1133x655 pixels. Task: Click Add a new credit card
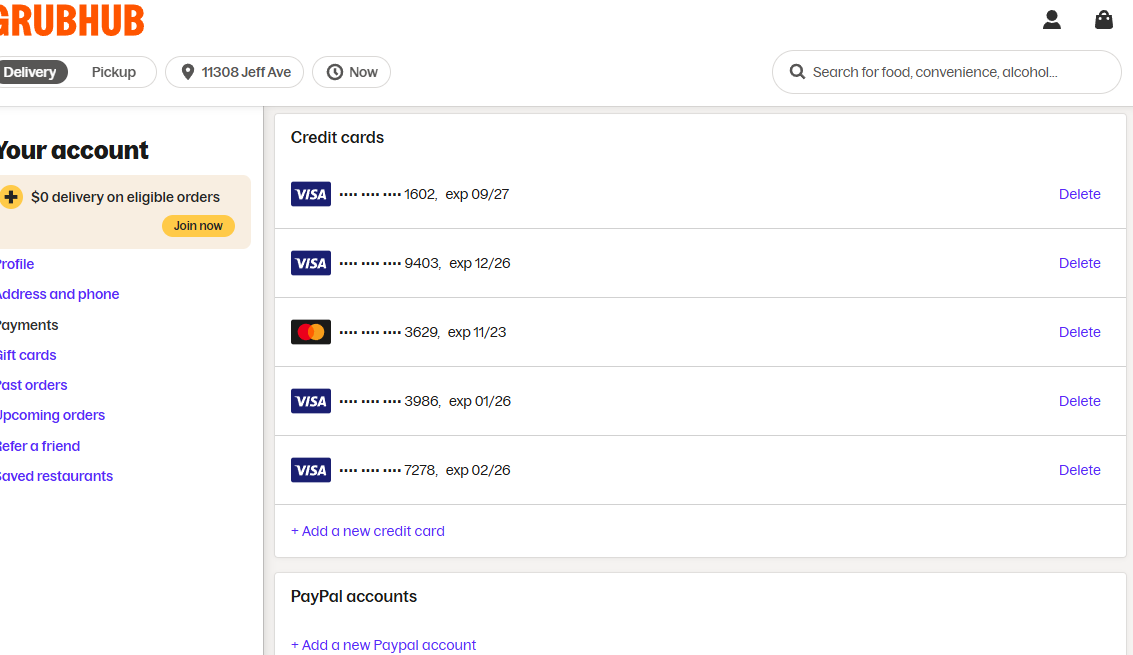tap(368, 531)
